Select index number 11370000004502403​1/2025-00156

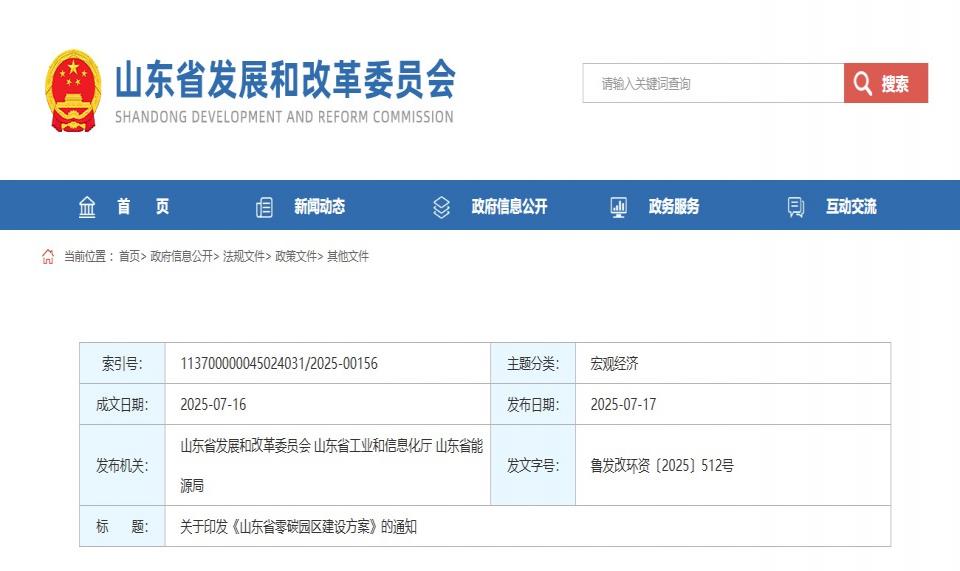point(279,364)
